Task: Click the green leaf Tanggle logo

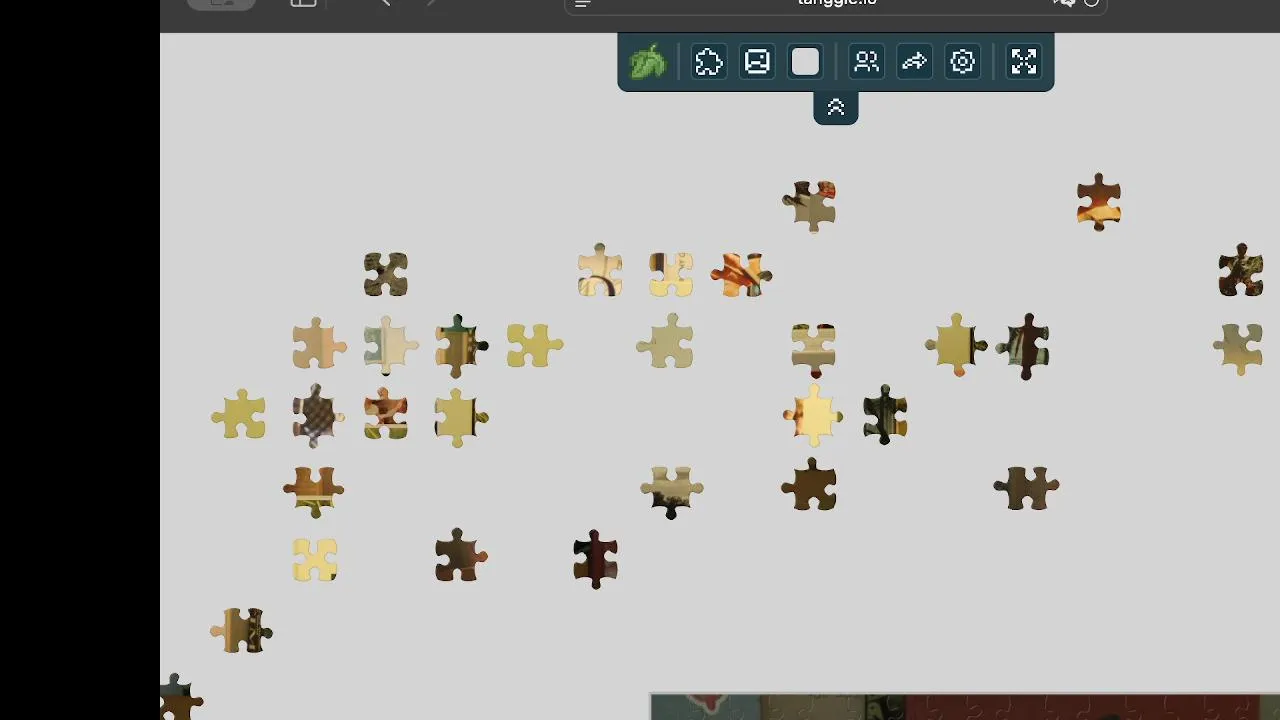Action: click(648, 62)
